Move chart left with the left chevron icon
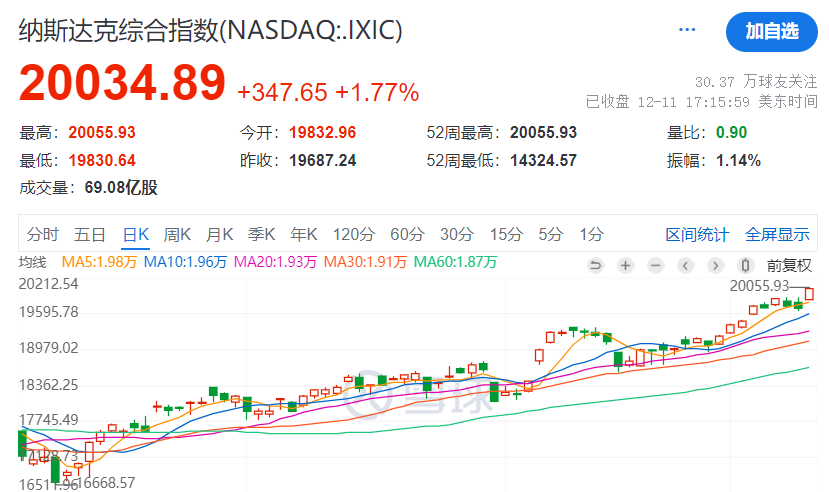829x492 pixels. (686, 265)
